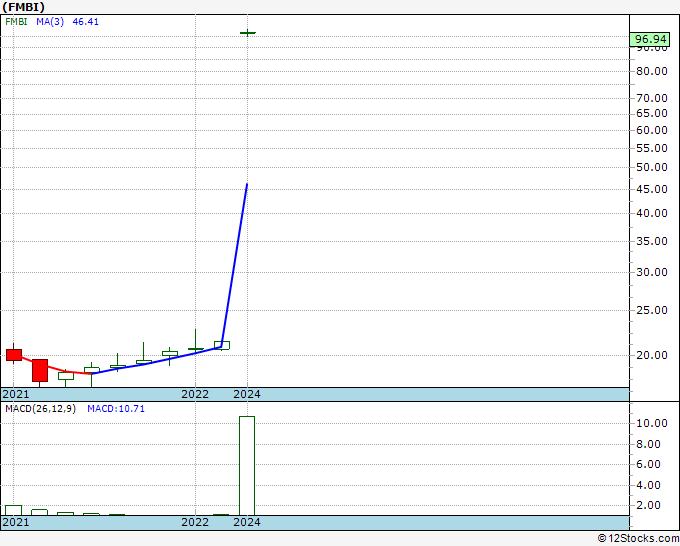Viewport: 680px width, 546px height.
Task: Click the large second red candlestick
Action: point(40,371)
